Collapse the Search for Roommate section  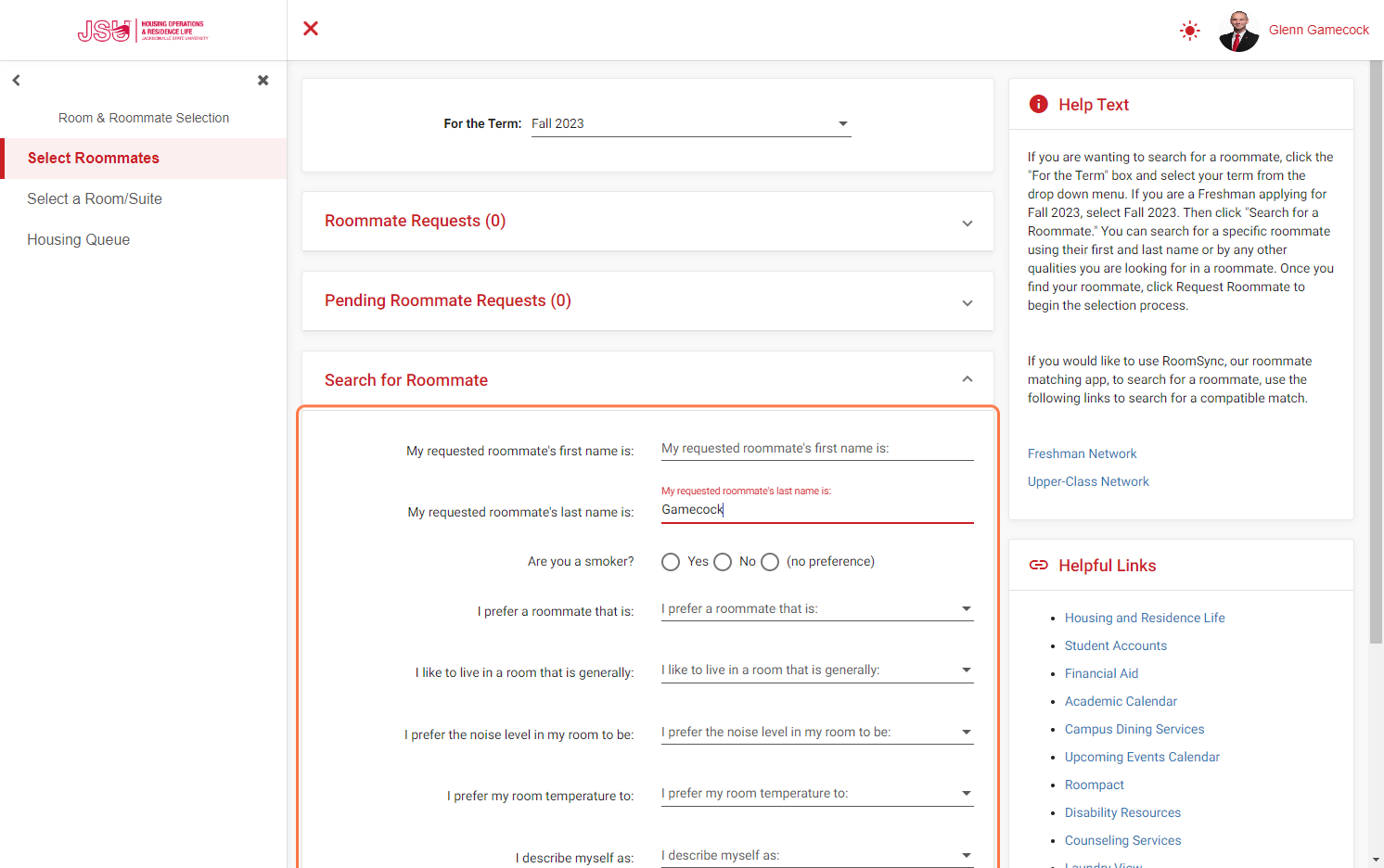click(x=647, y=379)
